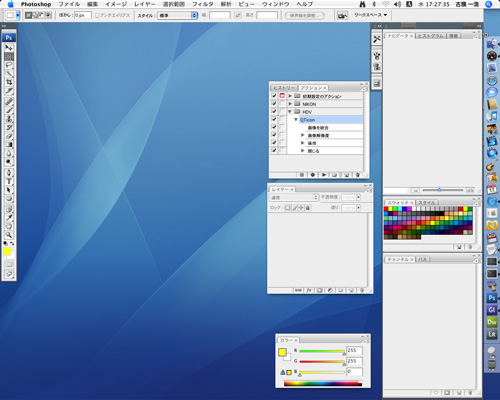The height and width of the screenshot is (400, 500).
Task: Toggle lock all in Layers panel
Action: pos(308,208)
